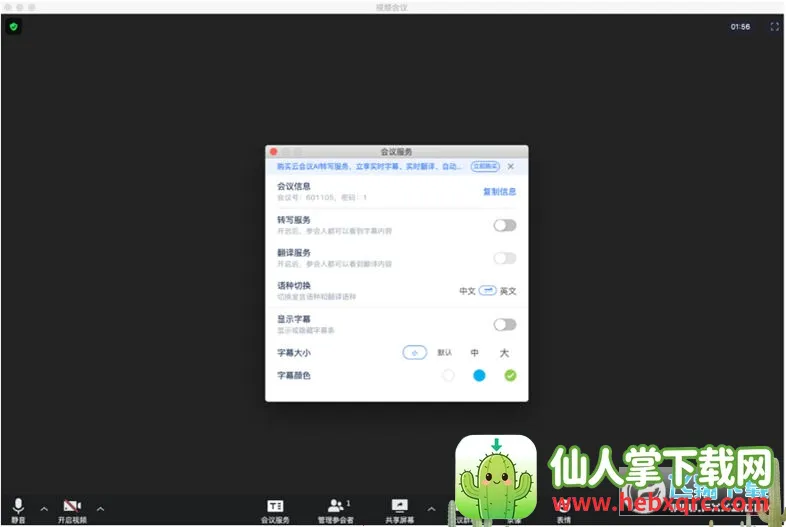Expand the share screen options arrow
Viewport: 786px width, 527px height.
(431, 508)
